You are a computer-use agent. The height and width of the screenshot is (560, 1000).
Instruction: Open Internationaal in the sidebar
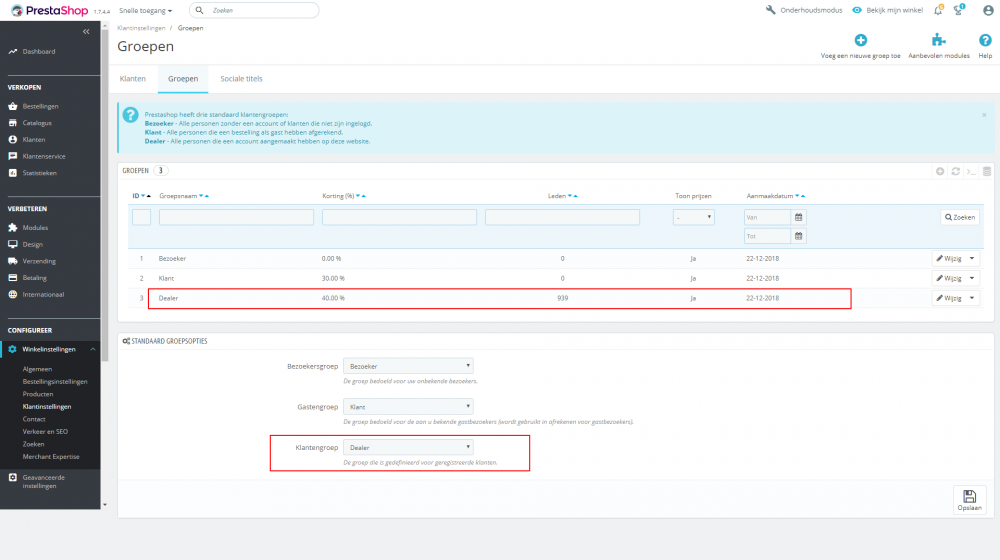pos(43,295)
